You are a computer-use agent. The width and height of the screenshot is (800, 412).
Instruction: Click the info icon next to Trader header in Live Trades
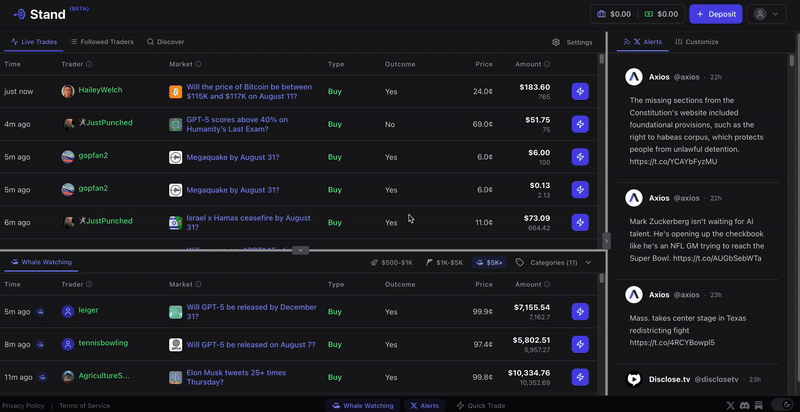(x=89, y=64)
